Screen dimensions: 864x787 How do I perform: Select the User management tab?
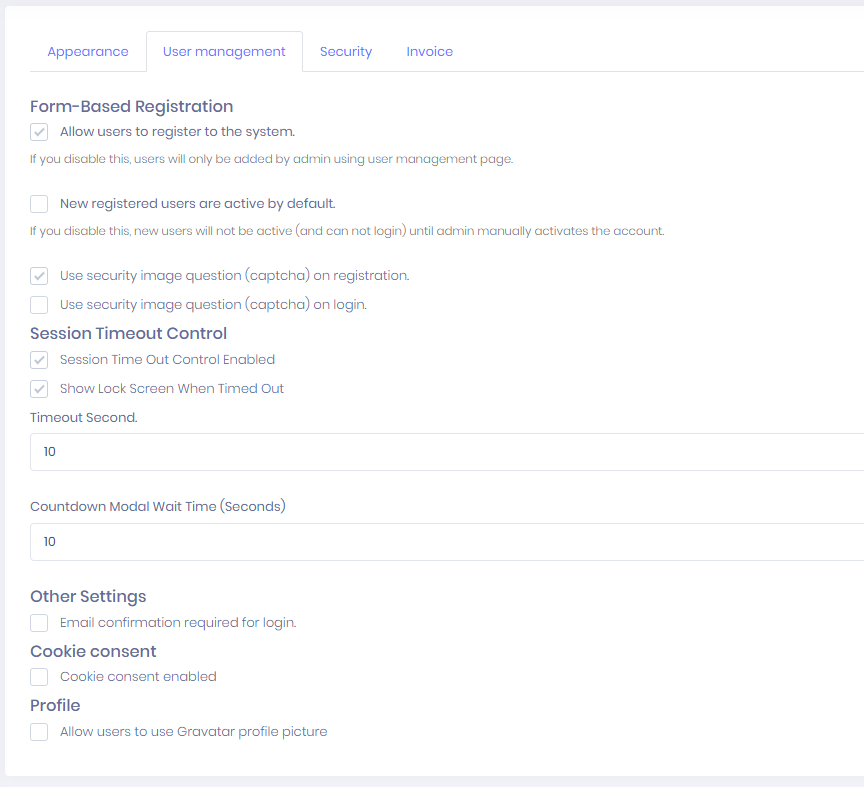pyautogui.click(x=224, y=51)
